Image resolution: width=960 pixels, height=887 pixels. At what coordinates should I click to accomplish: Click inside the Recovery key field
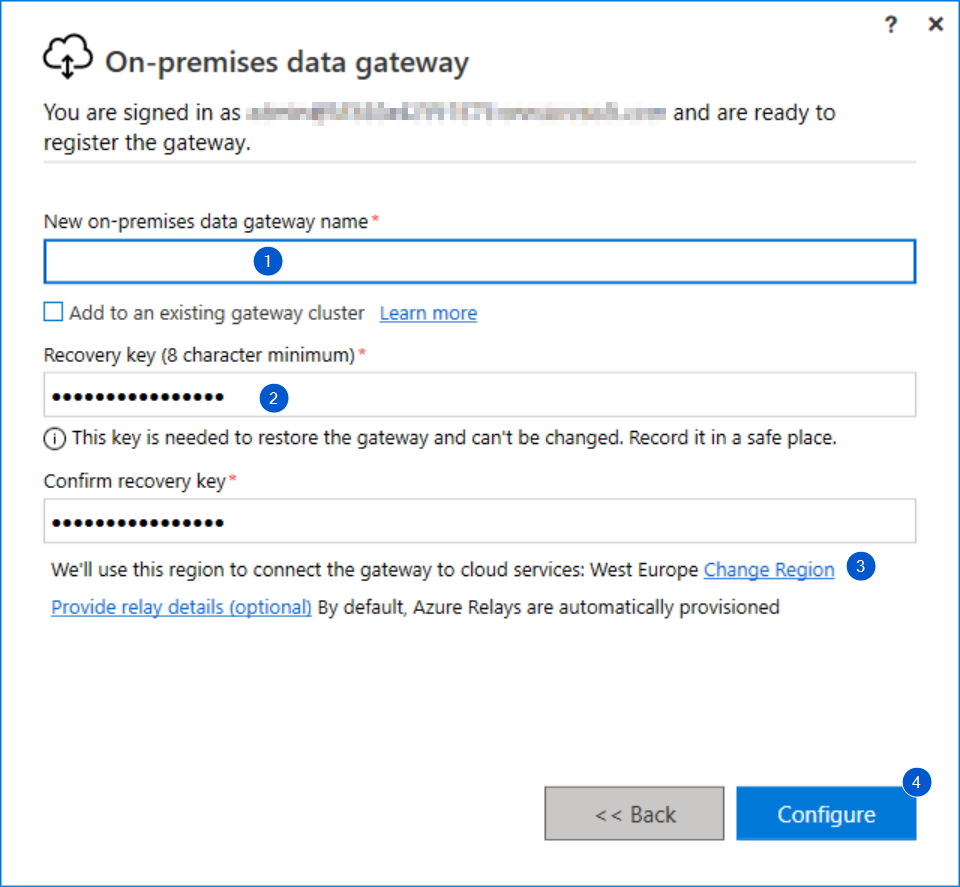[x=480, y=395]
